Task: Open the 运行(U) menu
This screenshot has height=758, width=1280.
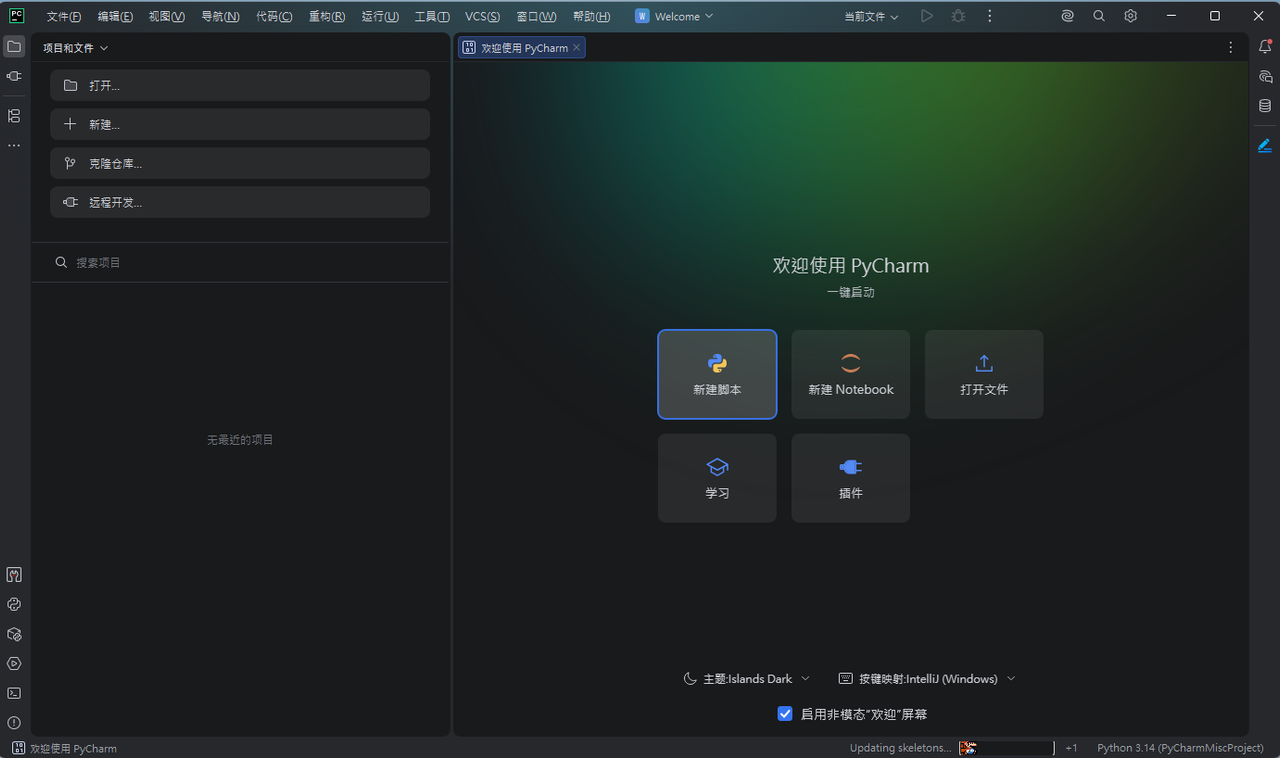Action: (x=380, y=16)
